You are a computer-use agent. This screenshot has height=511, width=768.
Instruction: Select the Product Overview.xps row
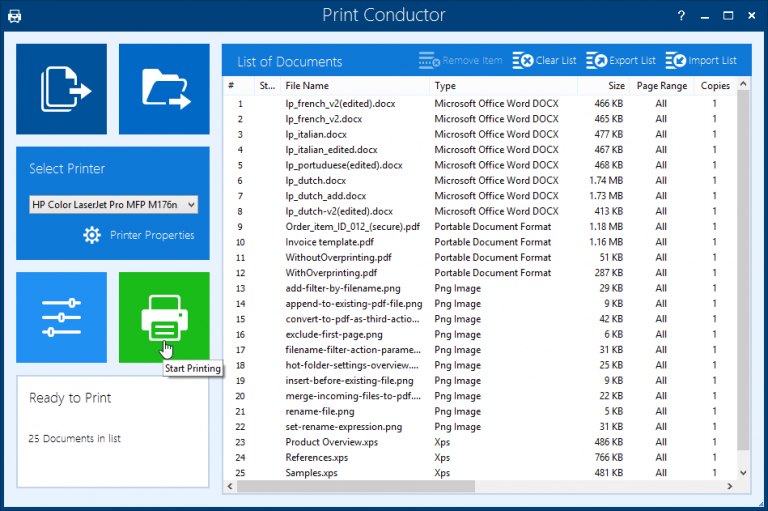coord(331,442)
